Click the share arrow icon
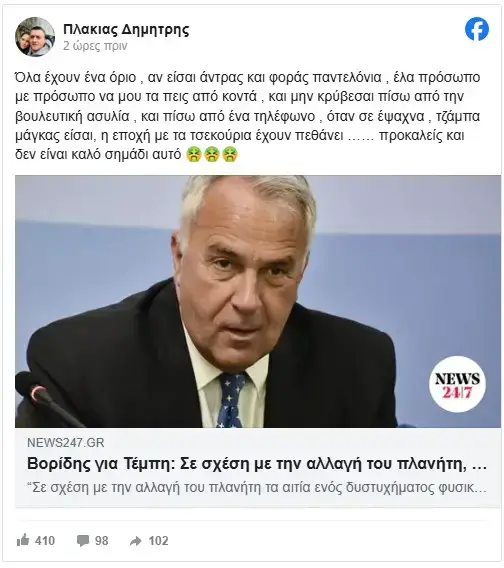Image resolution: width=504 pixels, height=568 pixels. point(136,541)
